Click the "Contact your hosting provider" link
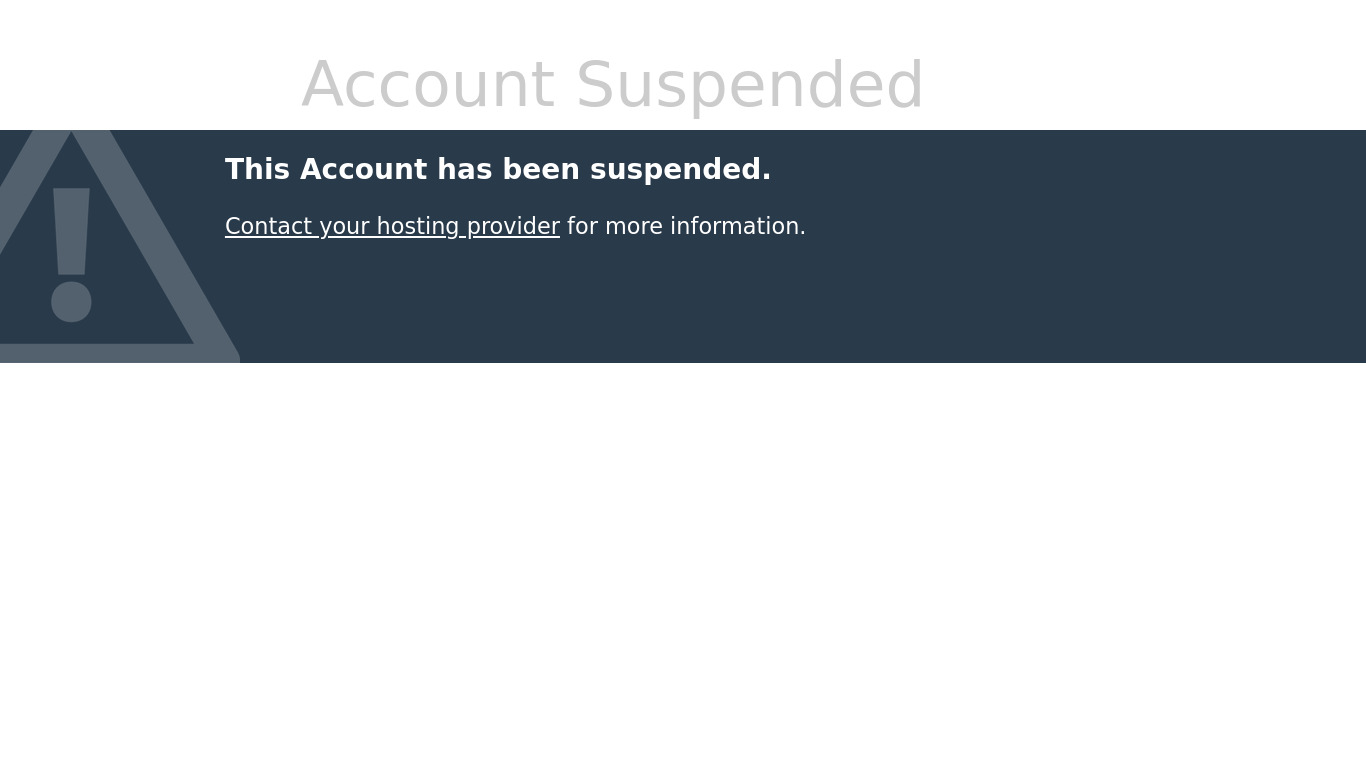This screenshot has width=1366, height=768. 392,227
